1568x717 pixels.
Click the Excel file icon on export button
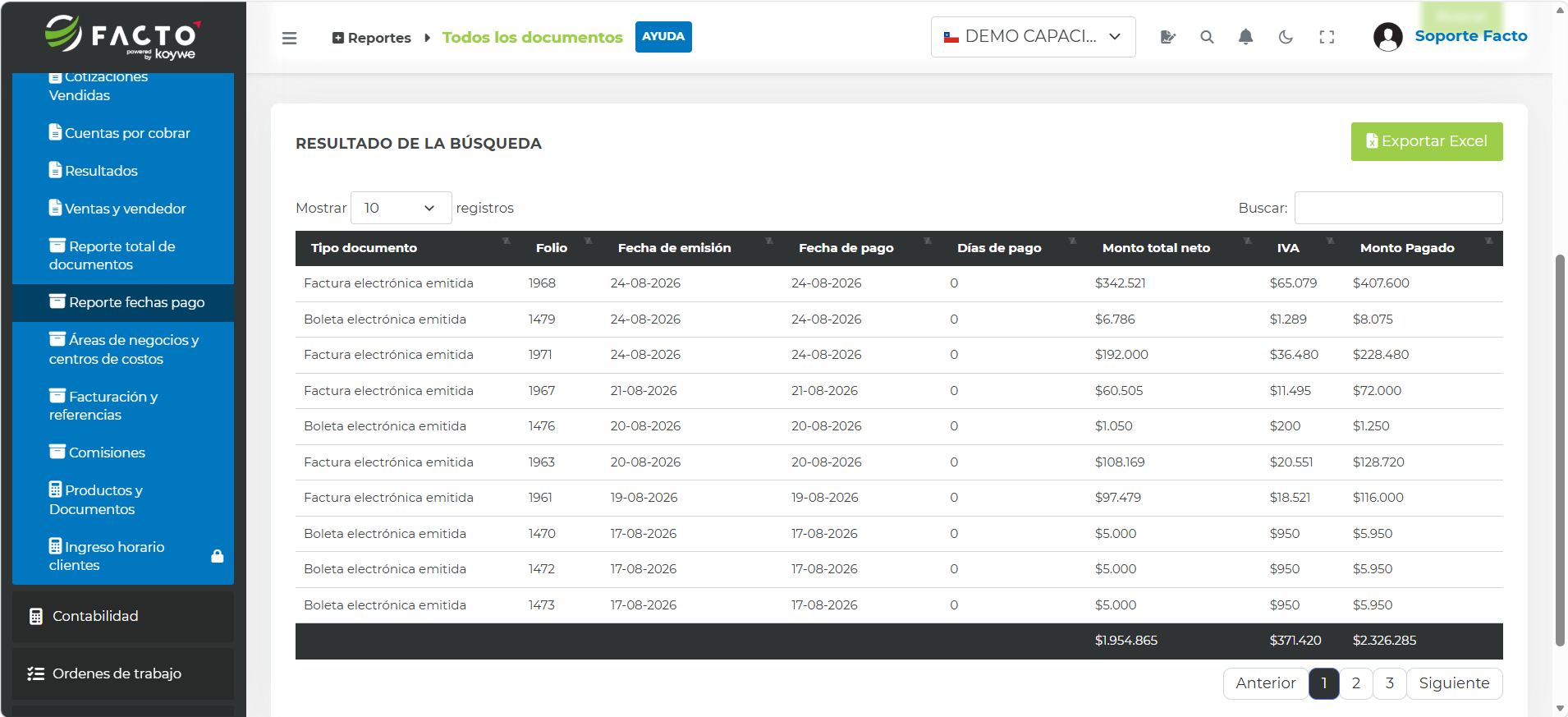(1372, 141)
